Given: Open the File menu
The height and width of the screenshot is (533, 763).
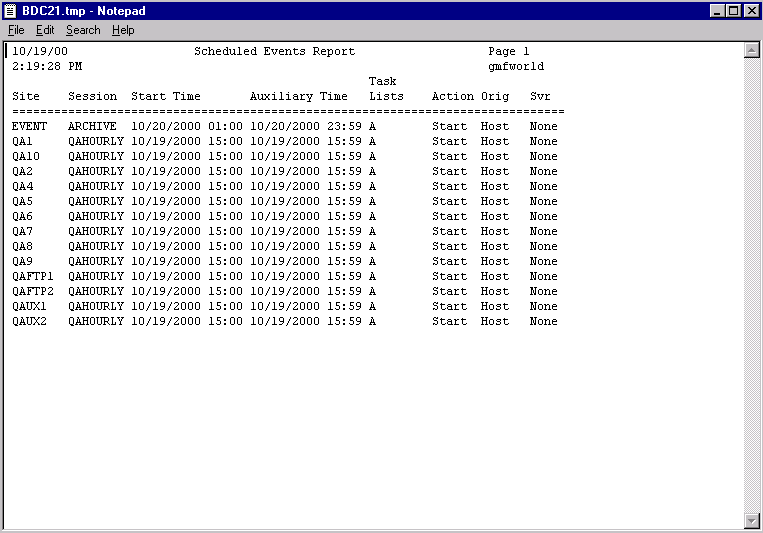Looking at the screenshot, I should point(16,30).
